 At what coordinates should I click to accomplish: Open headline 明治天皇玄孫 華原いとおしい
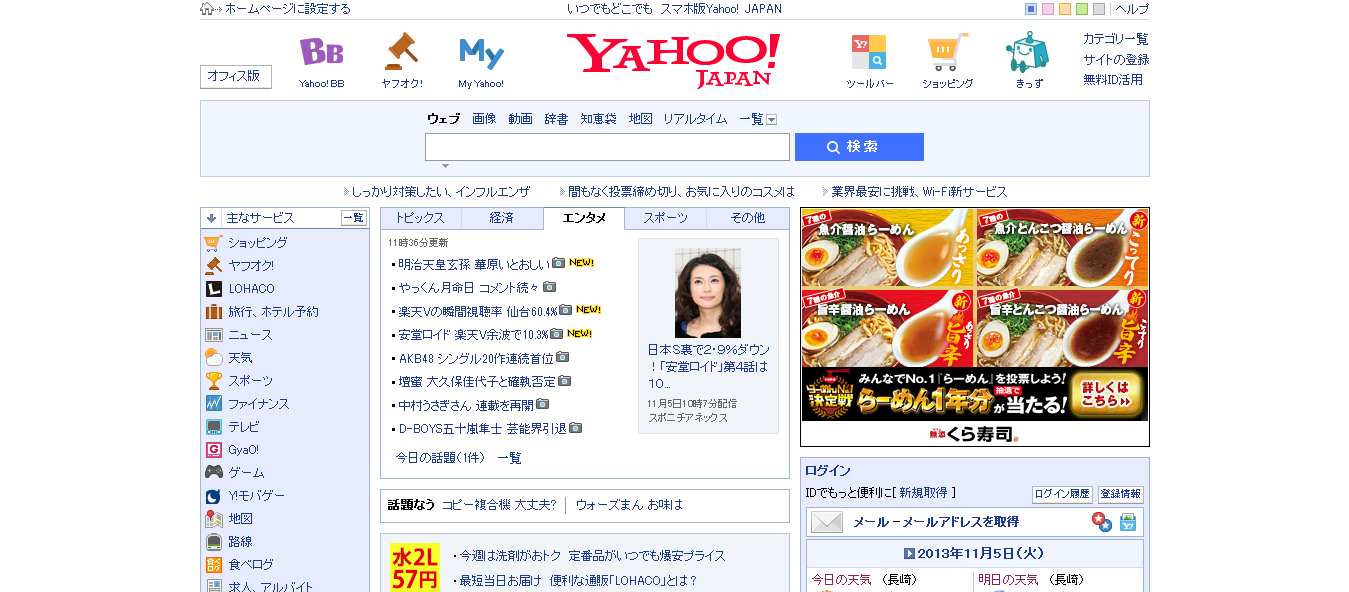pos(474,264)
